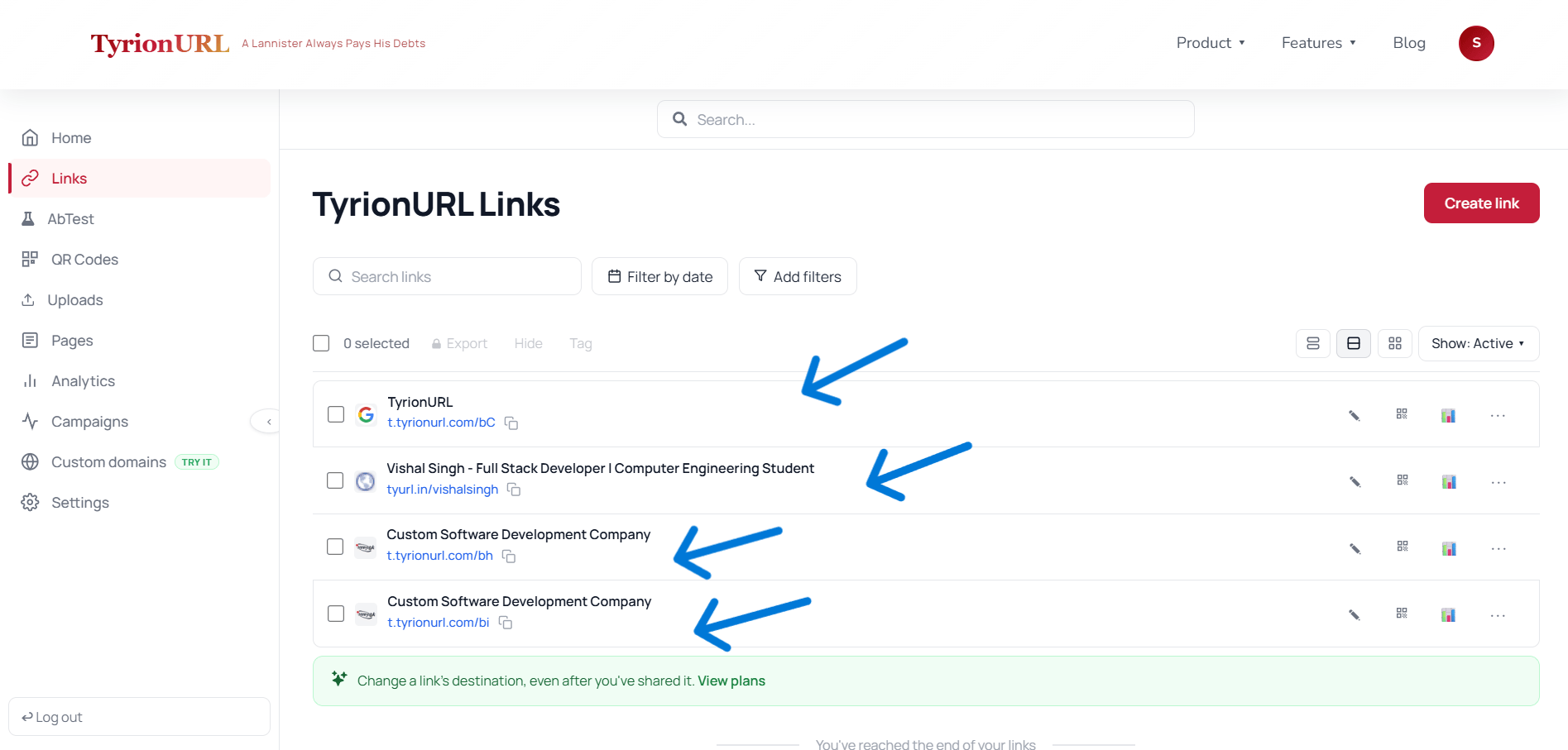1568x750 pixels.
Task: Click the TyrionURL logo
Action: point(160,43)
